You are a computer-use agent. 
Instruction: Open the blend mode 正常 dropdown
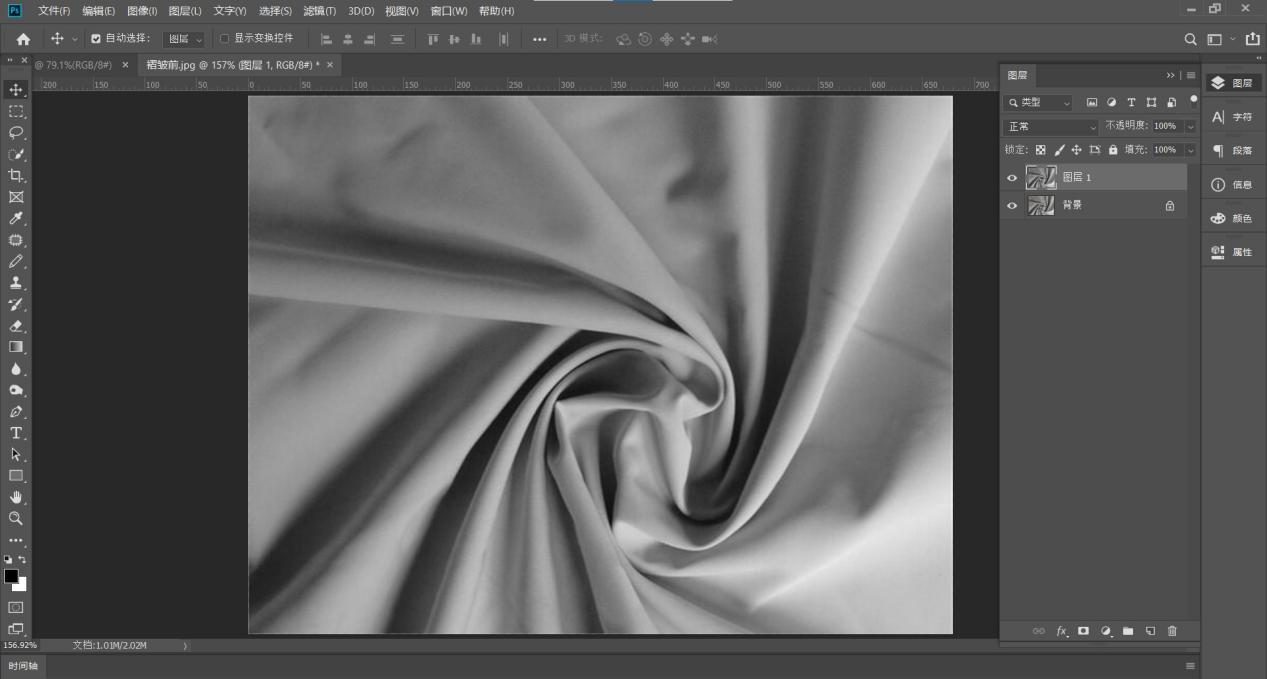(x=1051, y=127)
